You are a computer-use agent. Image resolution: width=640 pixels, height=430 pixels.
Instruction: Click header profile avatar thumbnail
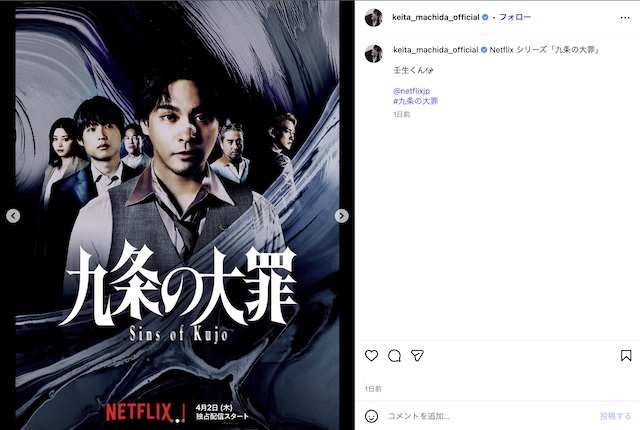(x=373, y=18)
